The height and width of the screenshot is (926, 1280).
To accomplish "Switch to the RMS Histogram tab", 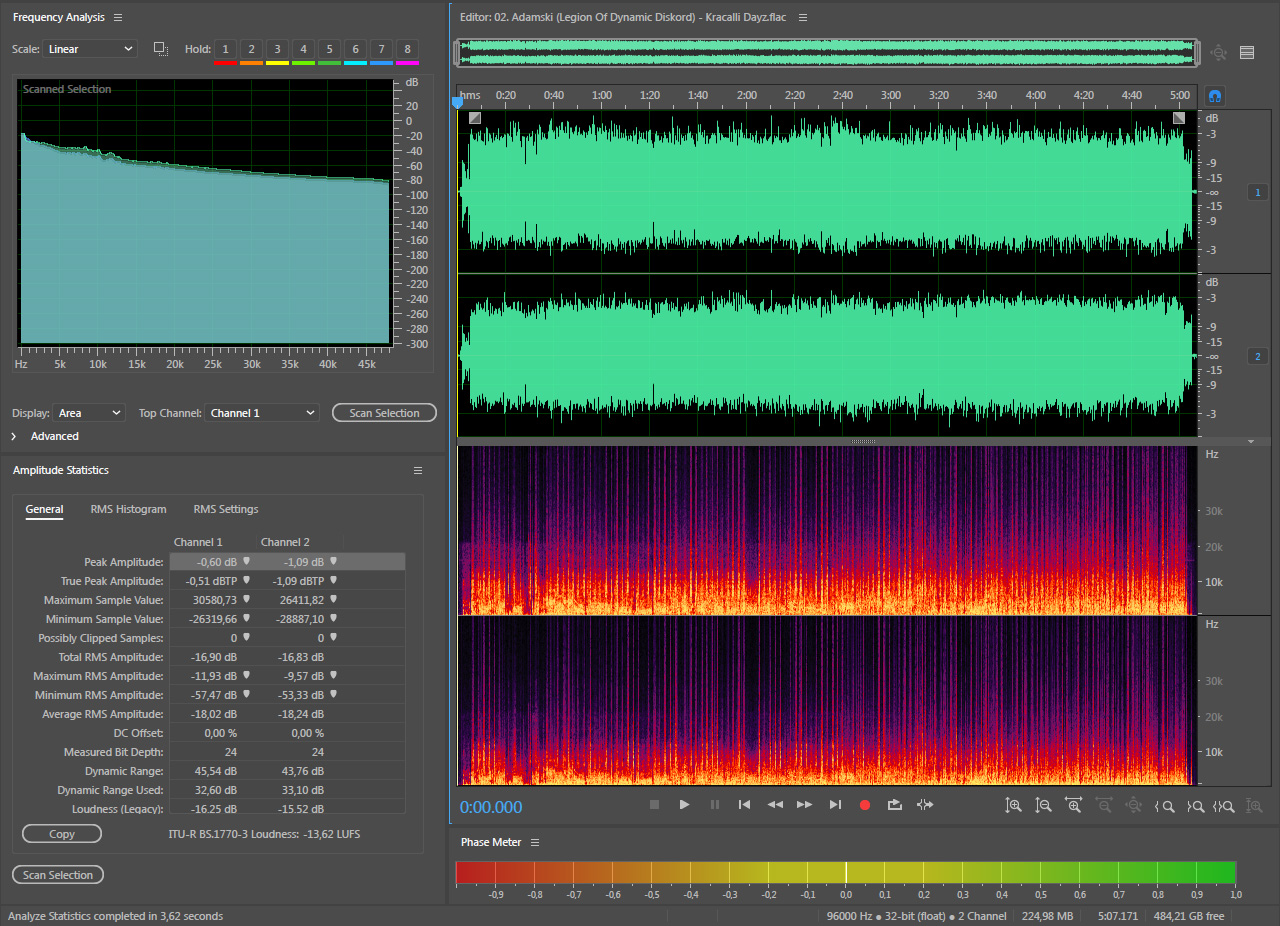I will coord(128,509).
